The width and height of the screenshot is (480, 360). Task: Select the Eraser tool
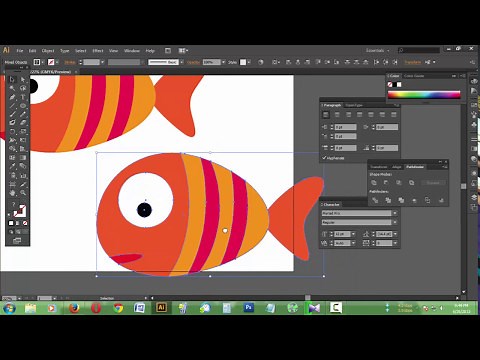(x=23, y=123)
